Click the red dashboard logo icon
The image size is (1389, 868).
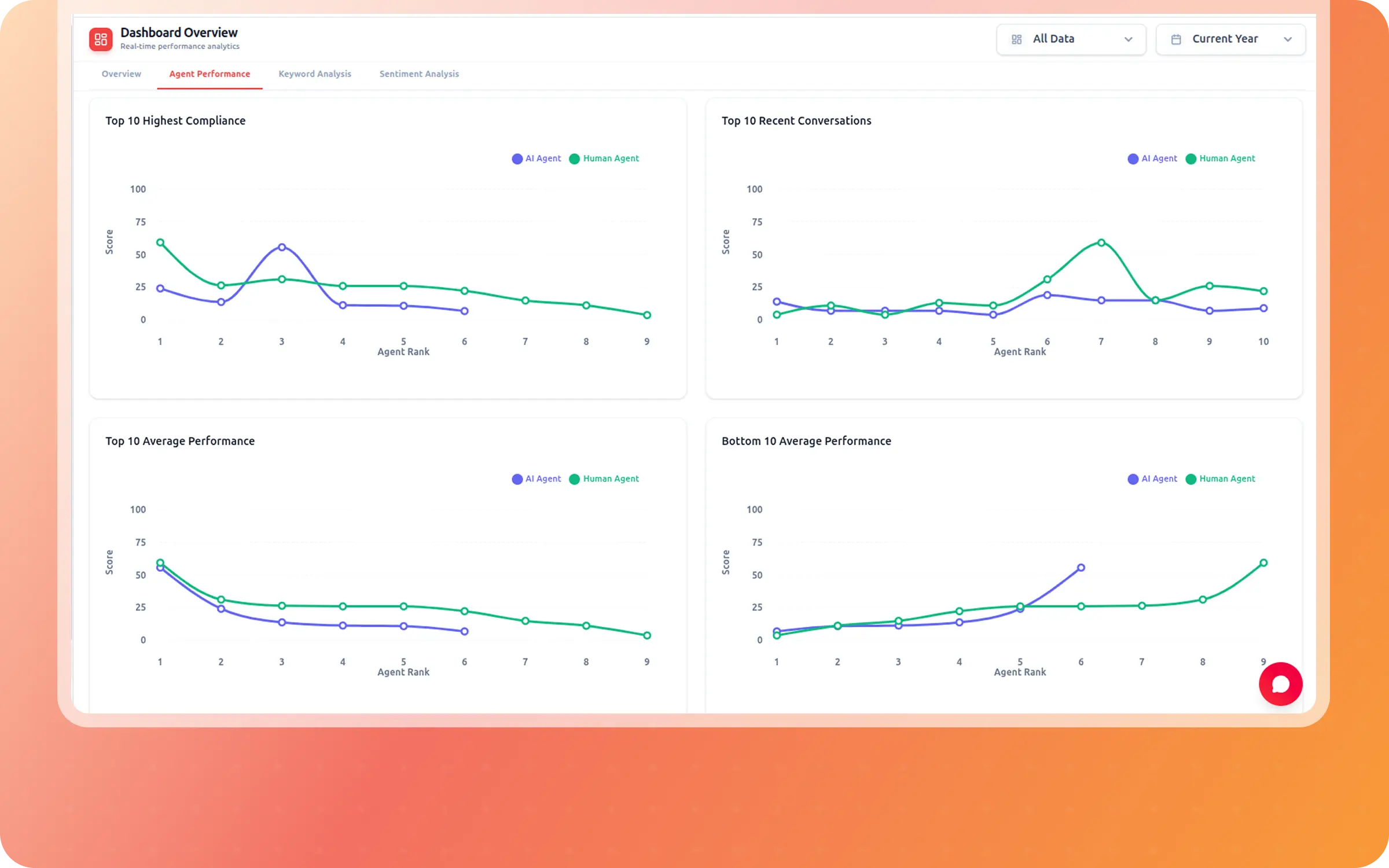tap(101, 39)
